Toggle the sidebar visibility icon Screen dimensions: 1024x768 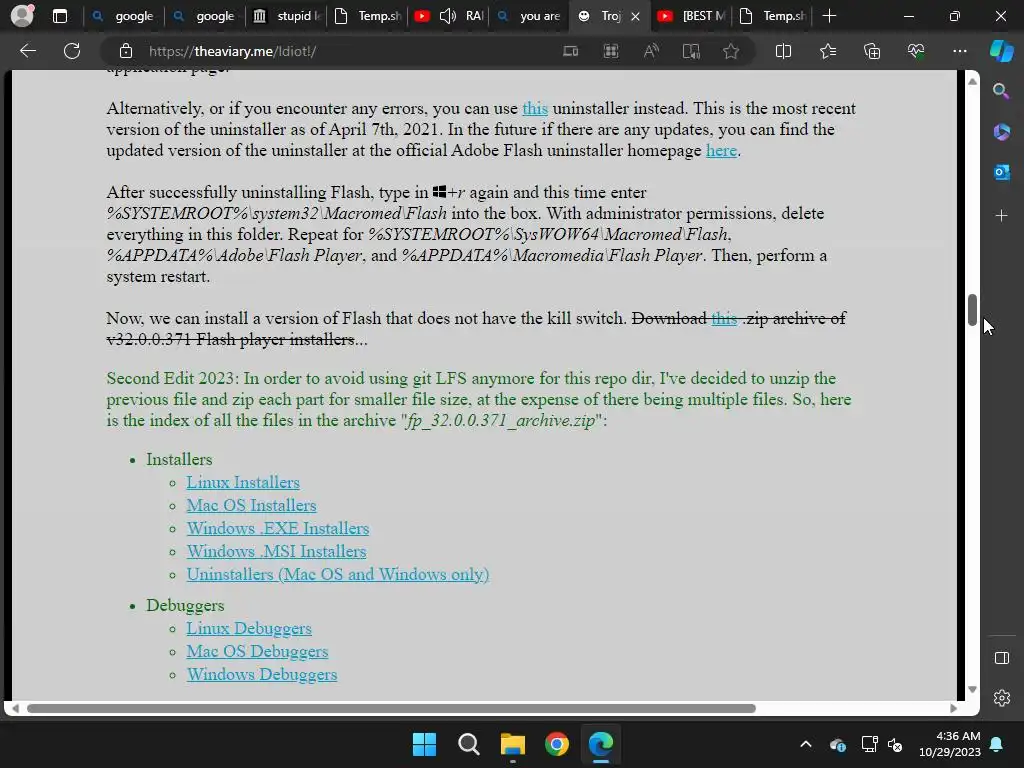point(1001,658)
